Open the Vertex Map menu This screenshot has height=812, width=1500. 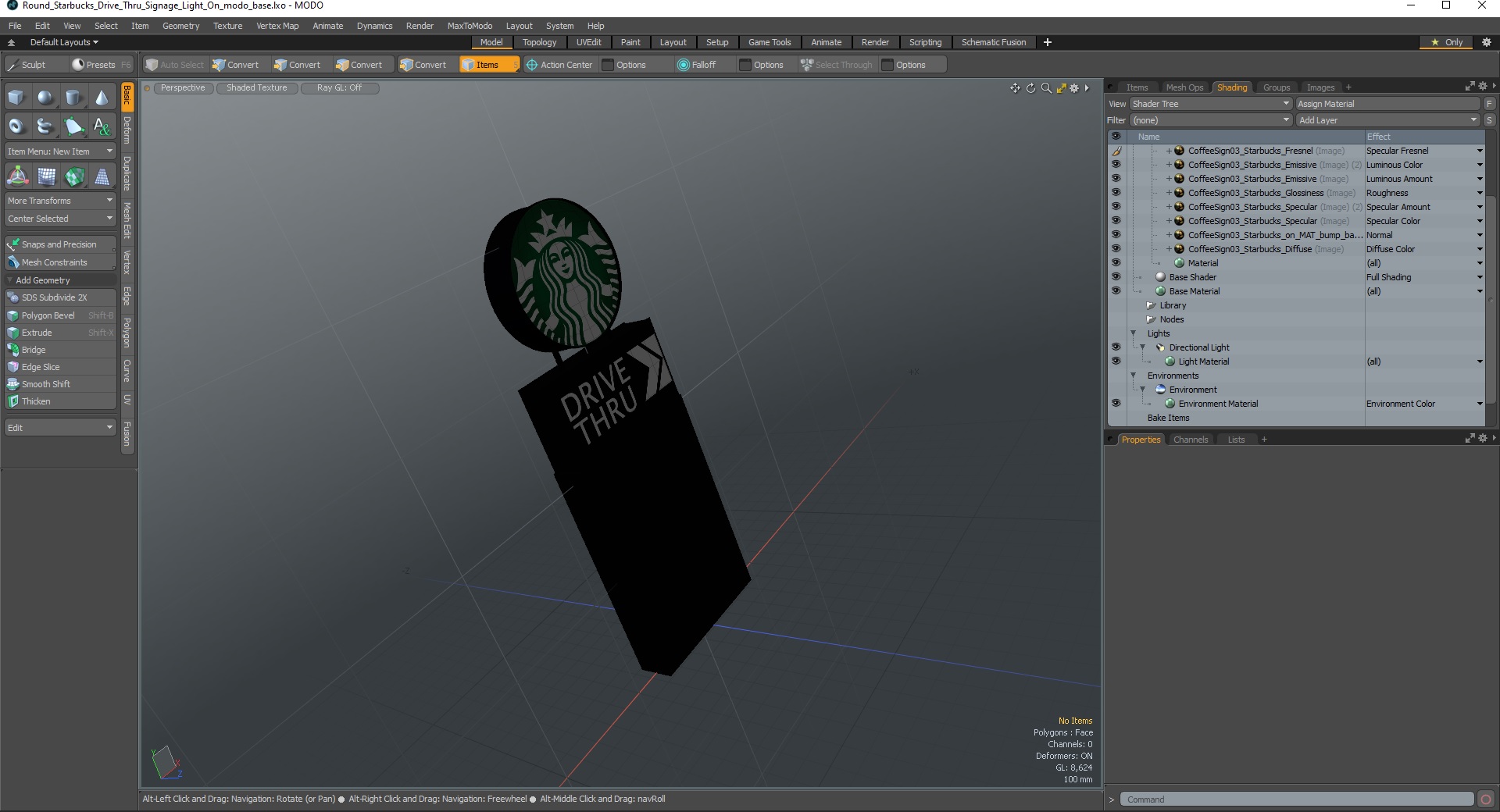[277, 26]
